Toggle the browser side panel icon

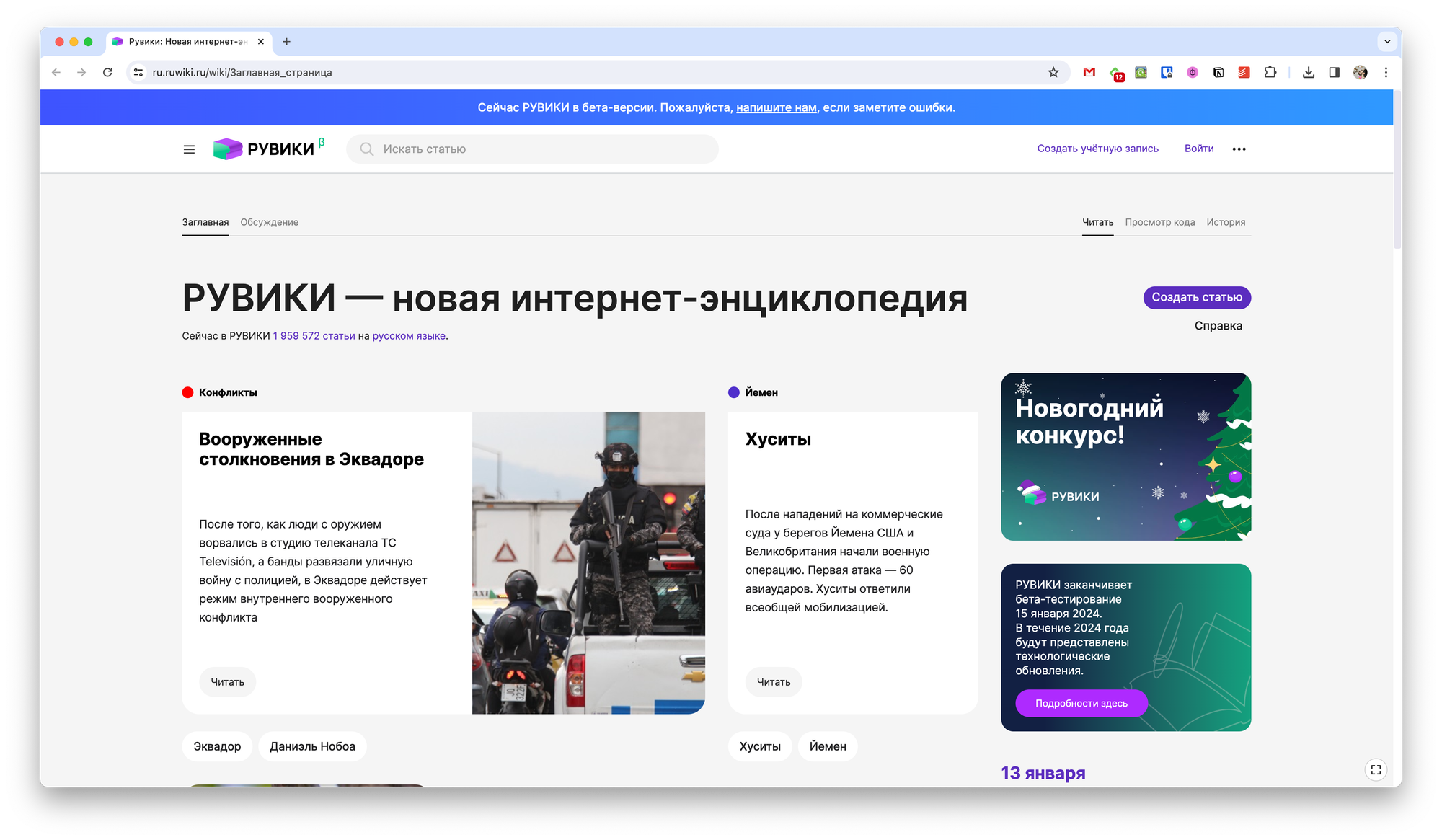coord(1335,72)
